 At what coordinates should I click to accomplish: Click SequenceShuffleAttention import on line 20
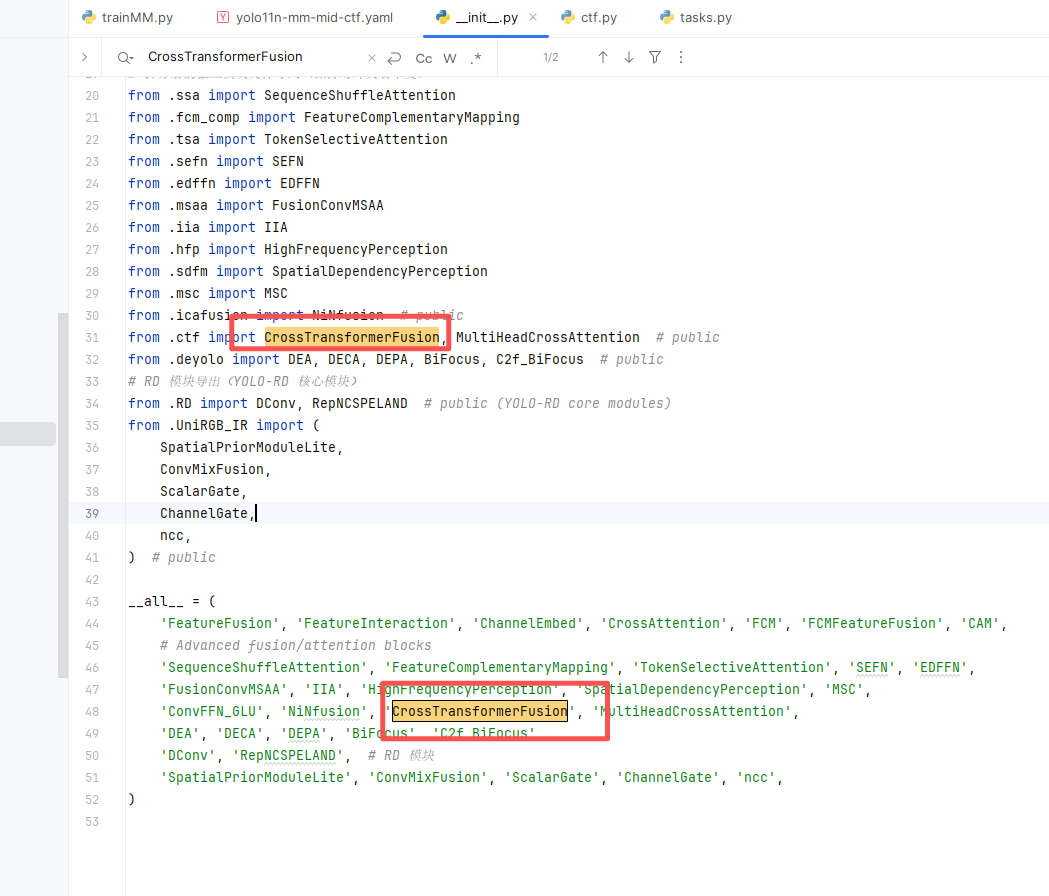[360, 96]
